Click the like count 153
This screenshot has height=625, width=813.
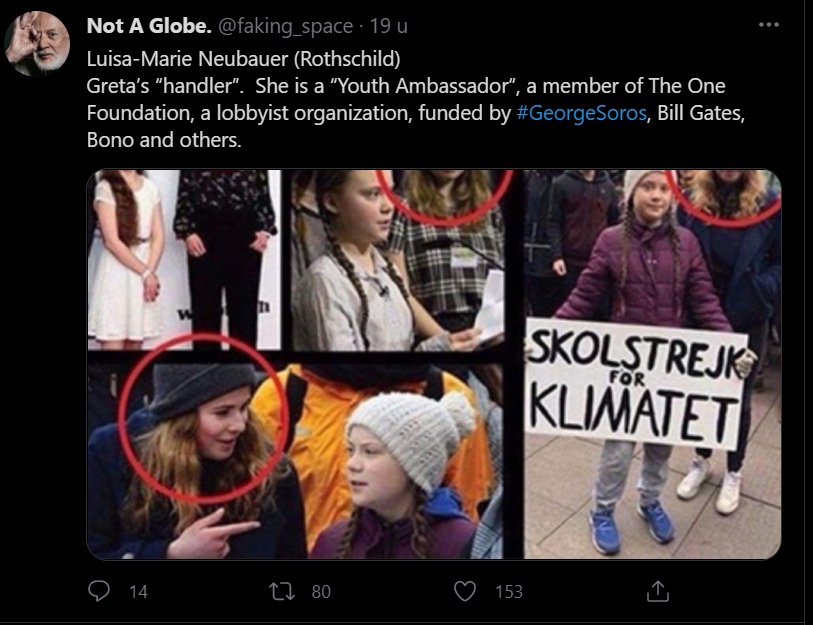click(x=509, y=592)
